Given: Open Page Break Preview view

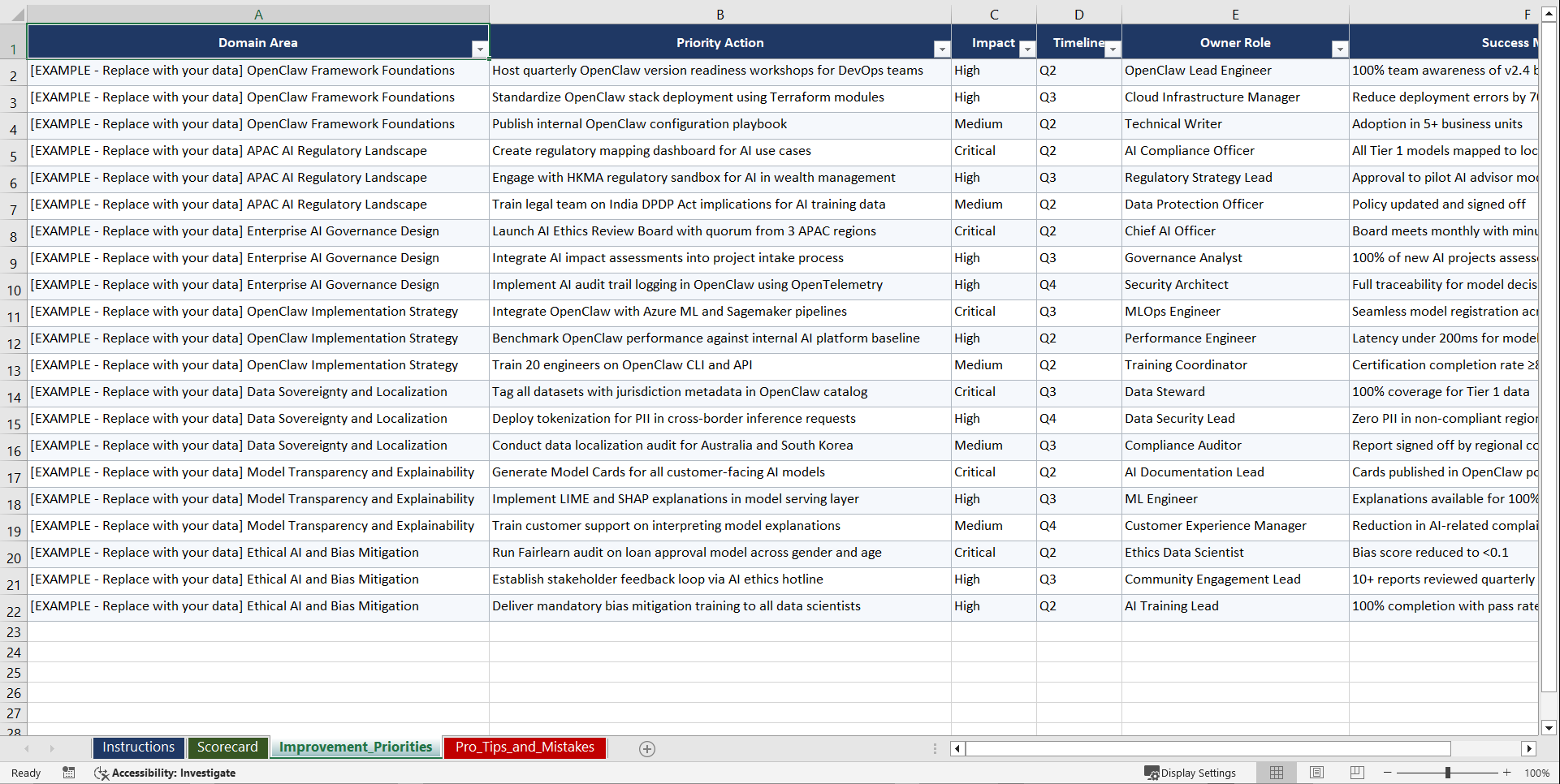Looking at the screenshot, I should [1357, 773].
